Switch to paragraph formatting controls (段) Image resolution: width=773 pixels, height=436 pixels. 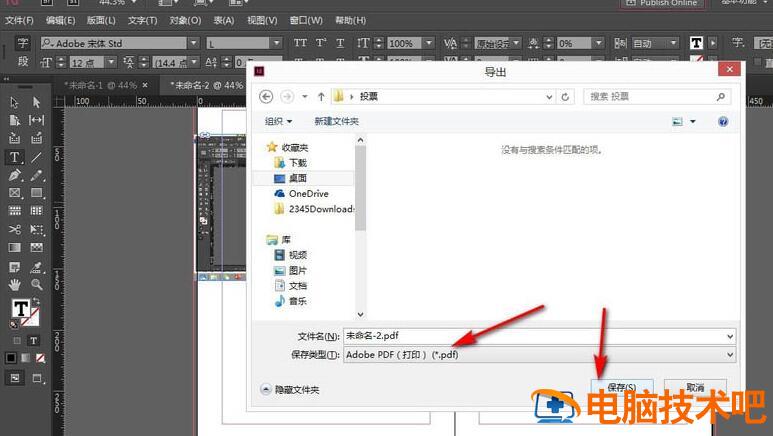(x=23, y=62)
